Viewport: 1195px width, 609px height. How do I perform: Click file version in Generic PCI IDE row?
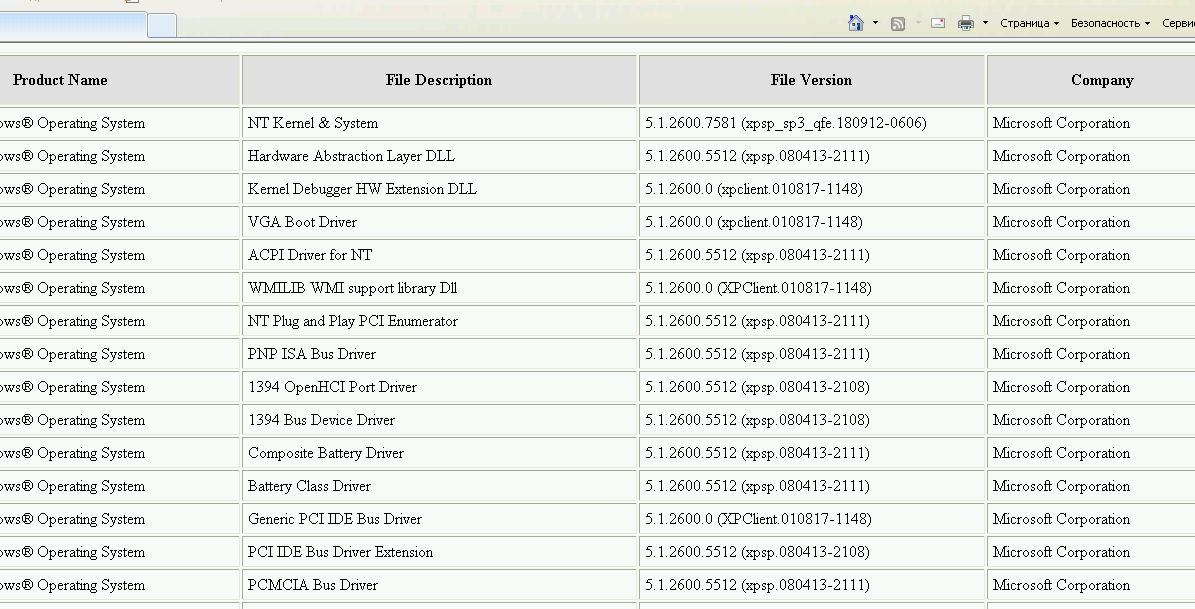coord(812,519)
